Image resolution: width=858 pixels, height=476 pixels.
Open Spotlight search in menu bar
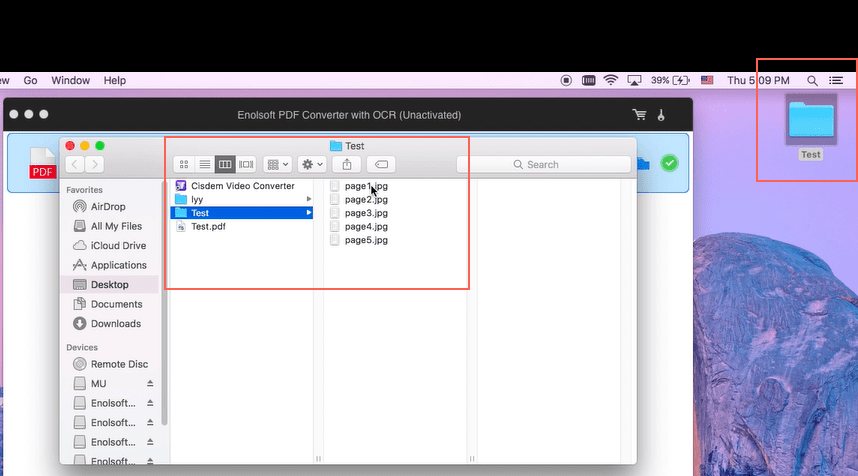pyautogui.click(x=813, y=81)
